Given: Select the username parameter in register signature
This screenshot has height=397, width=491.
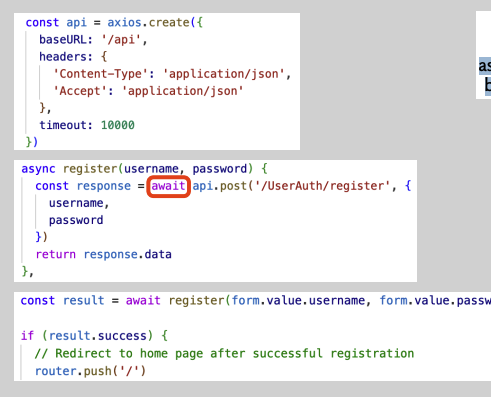Looking at the screenshot, I should point(151,169).
